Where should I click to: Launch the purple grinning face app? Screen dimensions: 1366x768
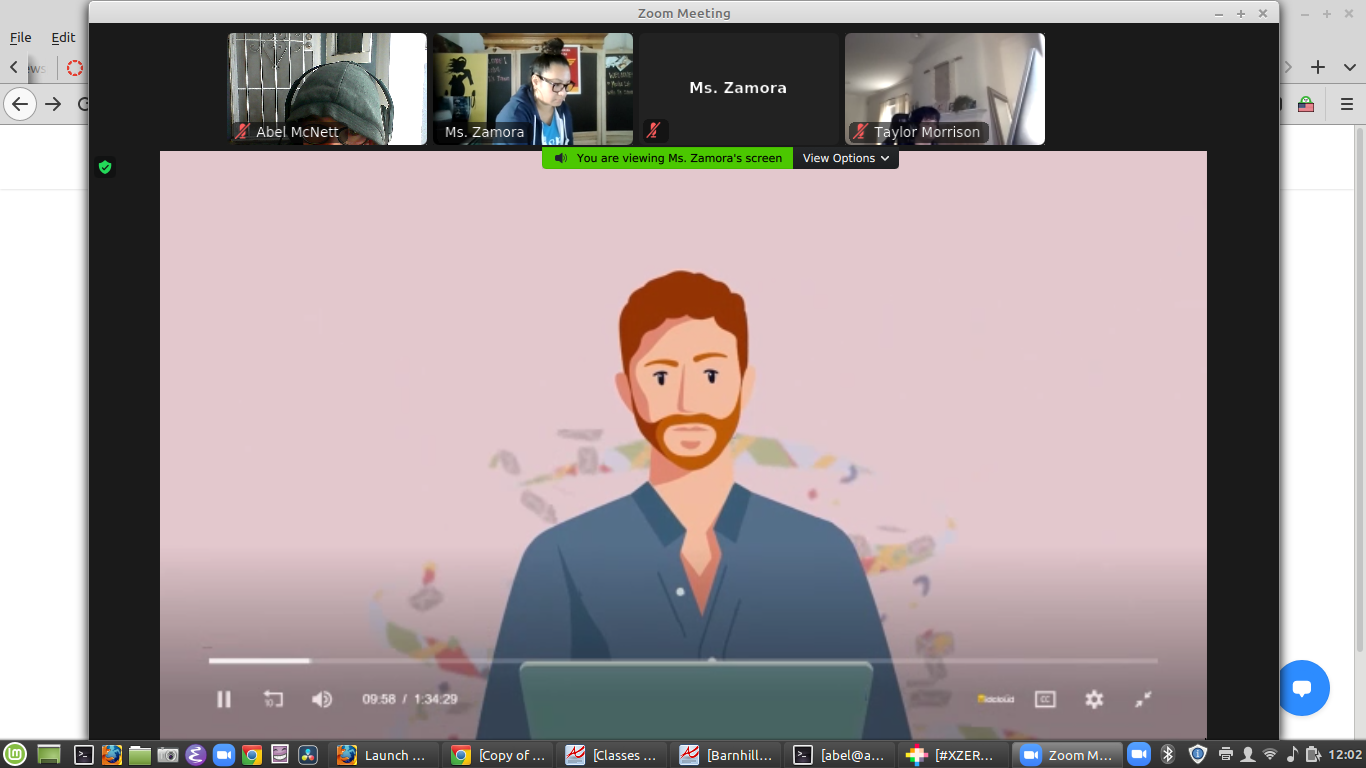click(280, 755)
